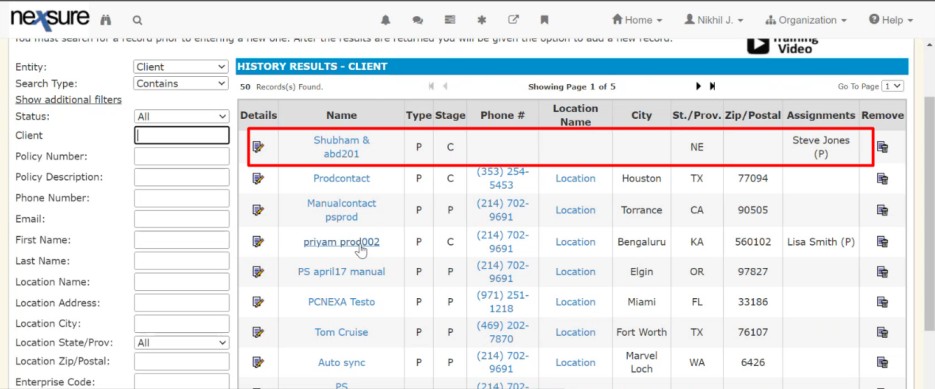Focus the Phone Number field
This screenshot has height=389, width=935.
181,198
